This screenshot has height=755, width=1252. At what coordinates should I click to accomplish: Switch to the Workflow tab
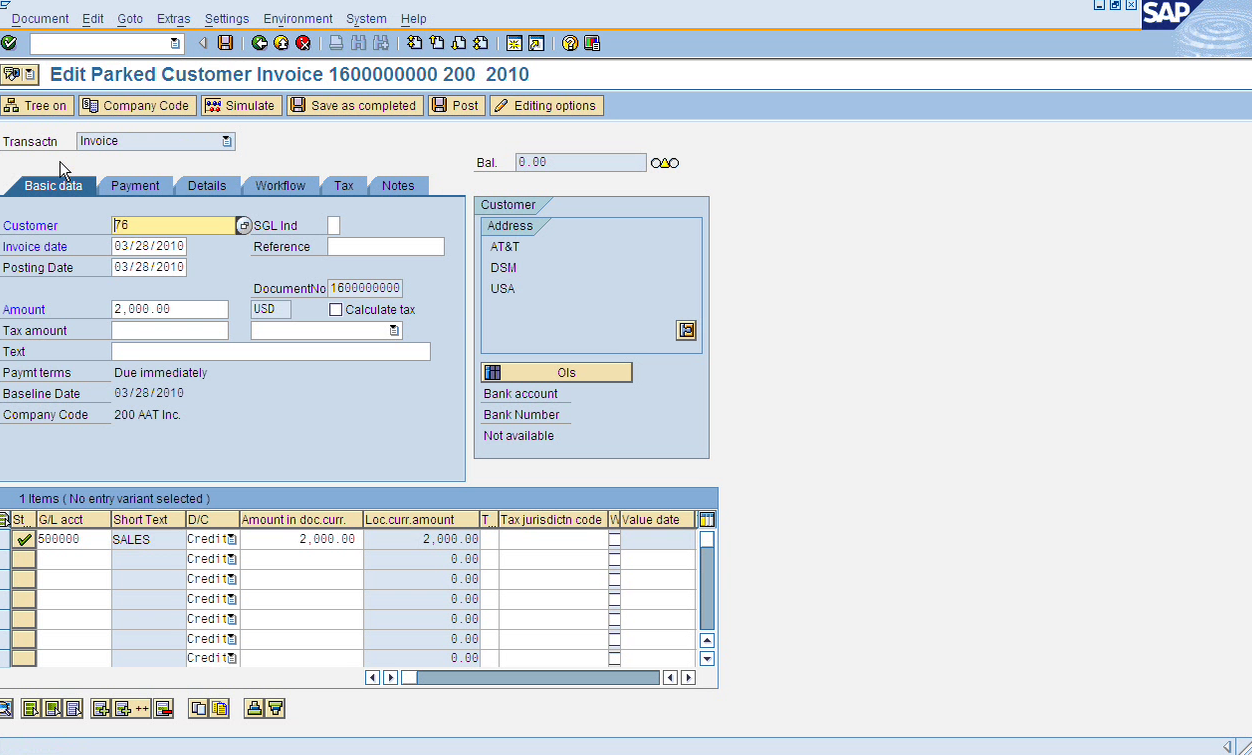point(280,186)
